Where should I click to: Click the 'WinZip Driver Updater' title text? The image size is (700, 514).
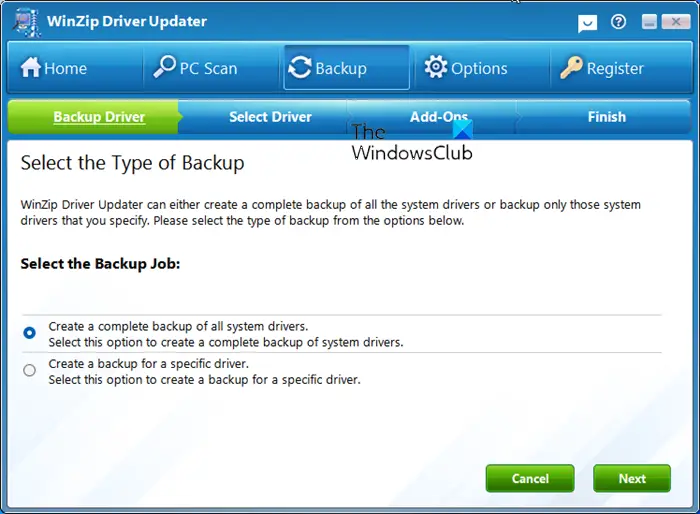tap(127, 21)
